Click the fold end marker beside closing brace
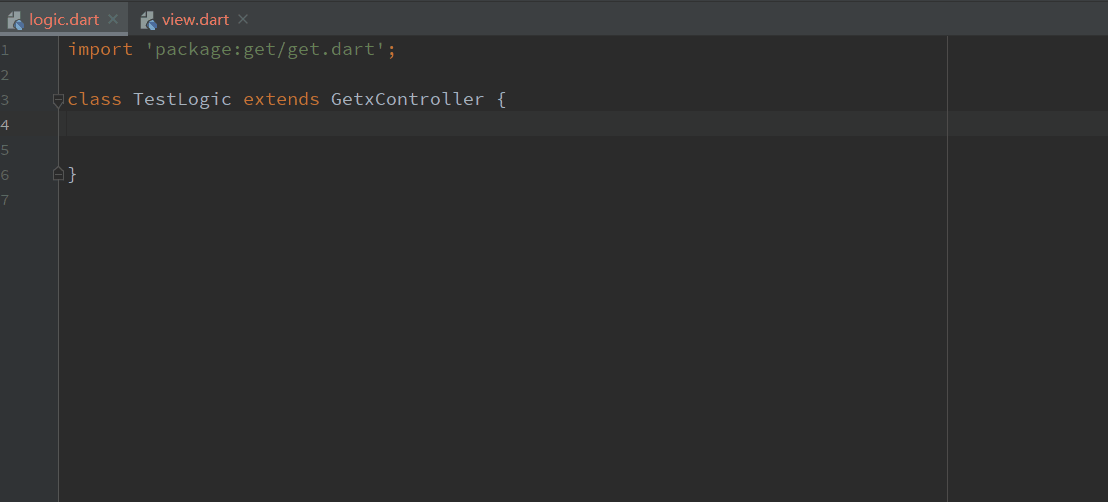Image resolution: width=1108 pixels, height=502 pixels. click(58, 174)
